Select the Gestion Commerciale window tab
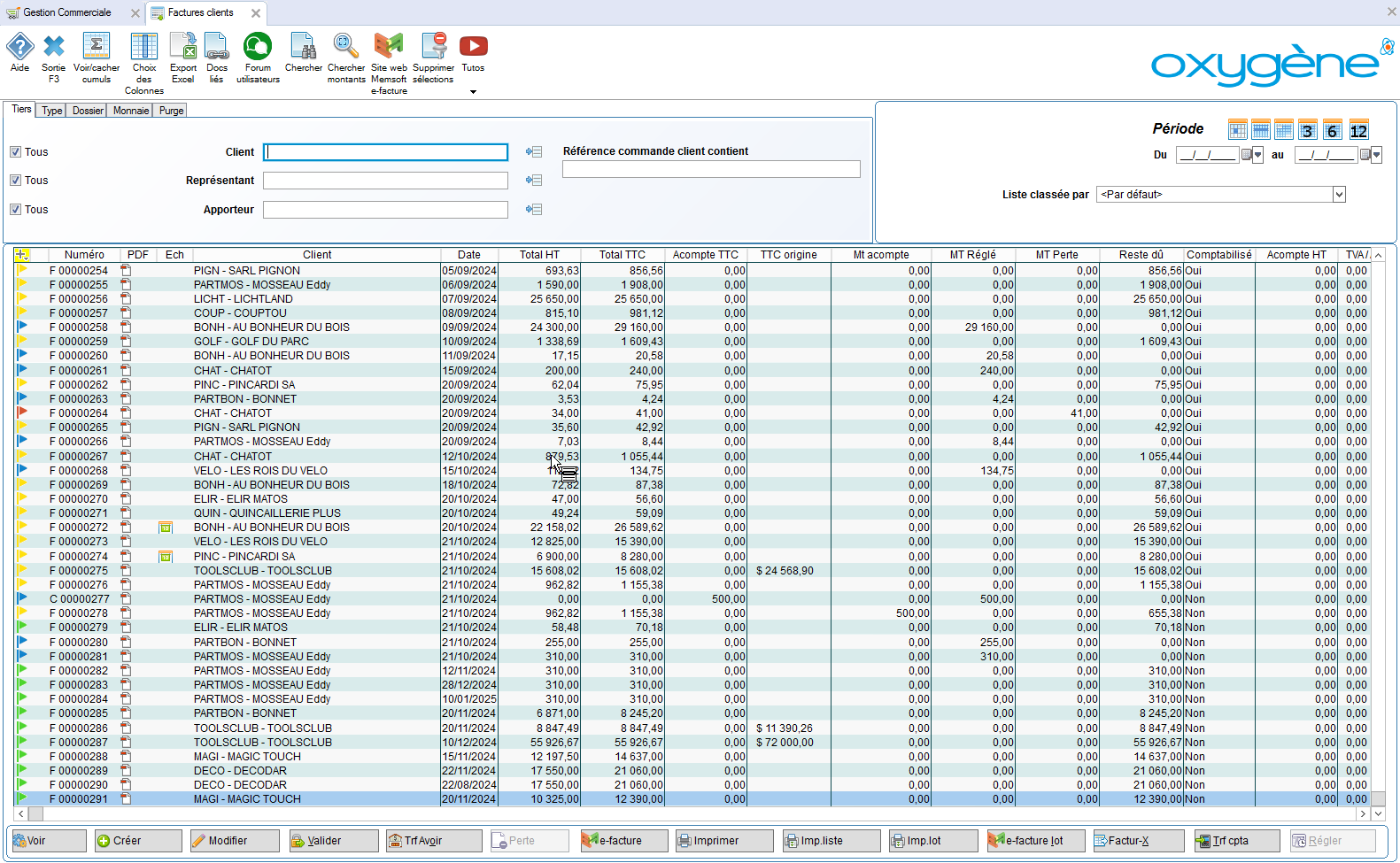This screenshot has width=1400, height=863. pyautogui.click(x=67, y=12)
